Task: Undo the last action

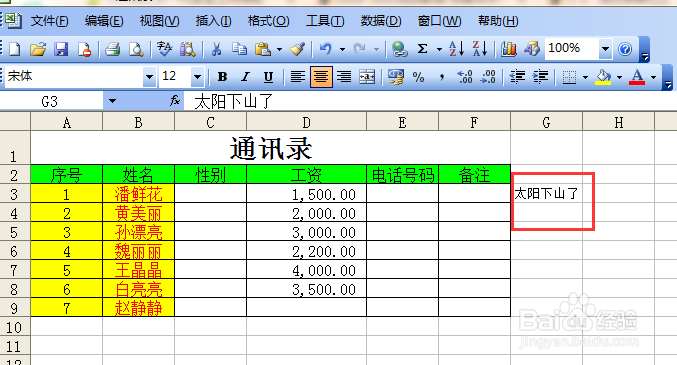Action: (x=326, y=49)
